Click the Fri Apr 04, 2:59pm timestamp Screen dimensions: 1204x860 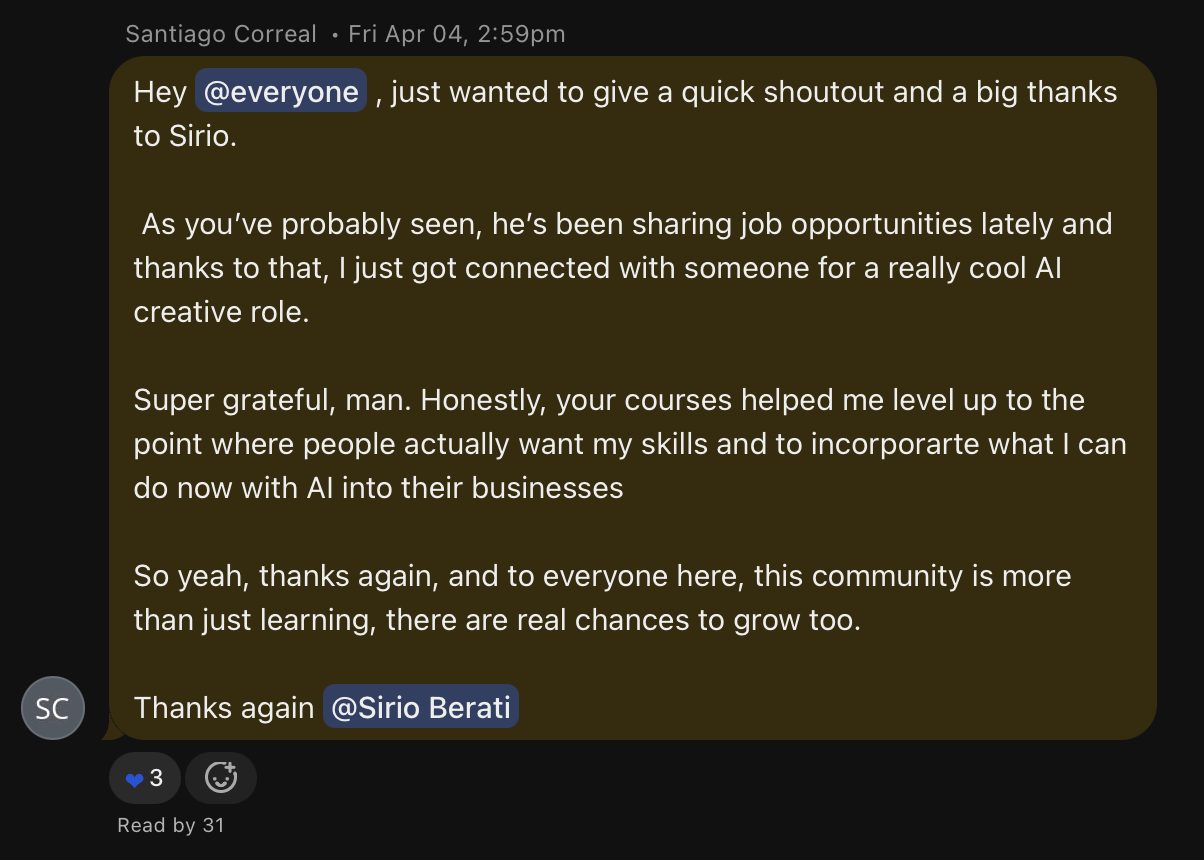tap(457, 34)
